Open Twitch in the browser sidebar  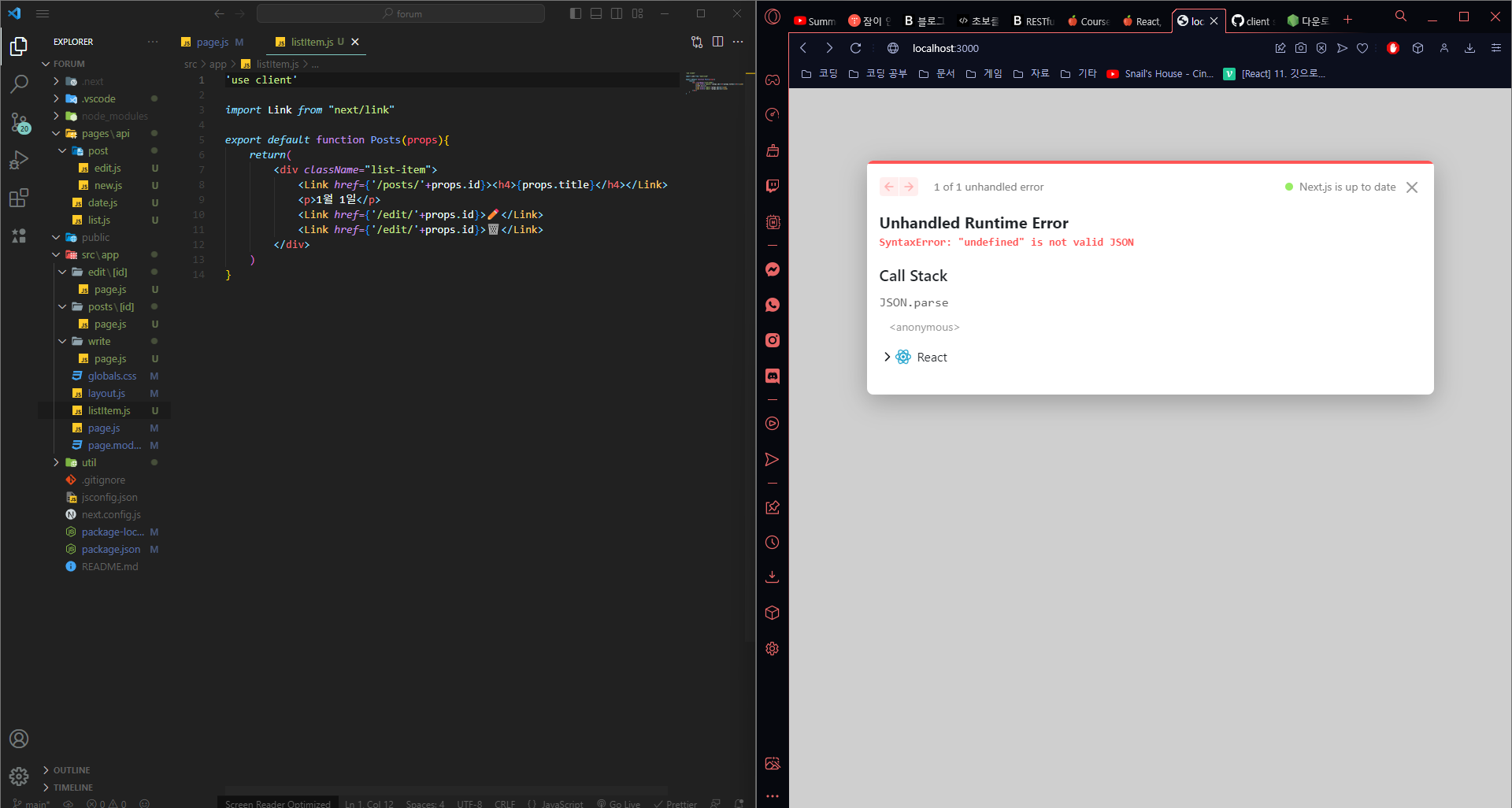pyautogui.click(x=773, y=186)
